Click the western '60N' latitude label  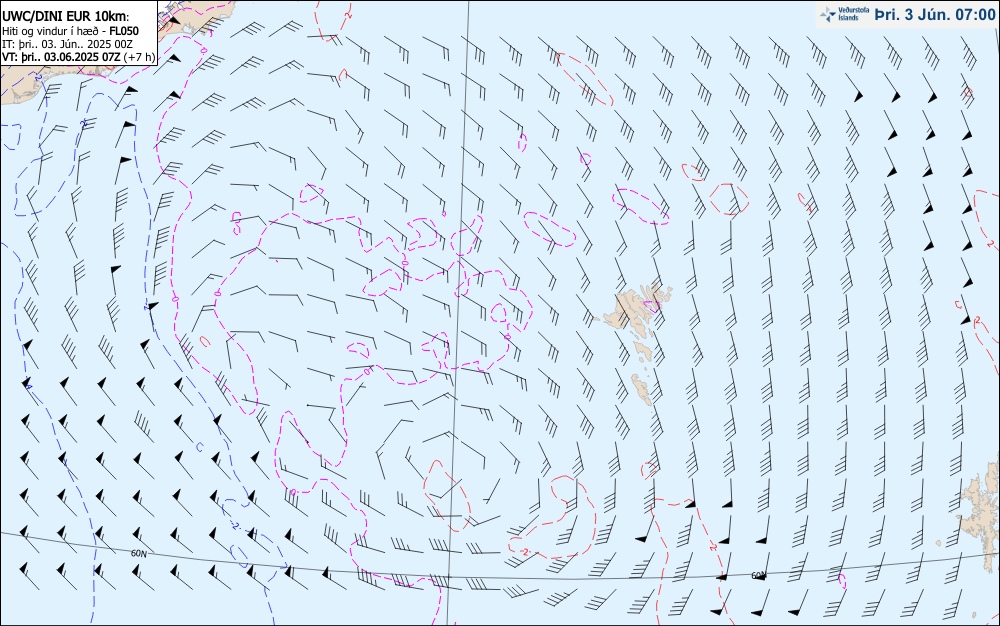[139, 554]
